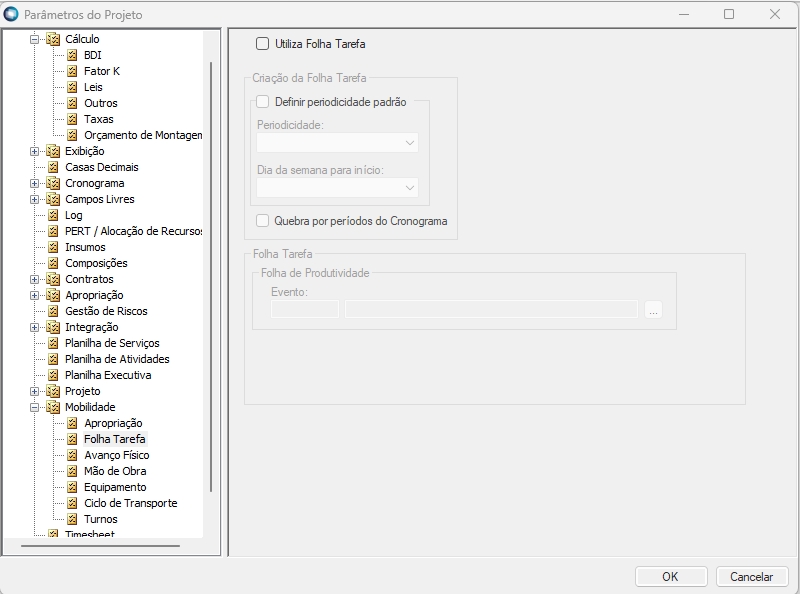Collapse the Mobilidade tree node
The image size is (800, 594).
coord(35,407)
